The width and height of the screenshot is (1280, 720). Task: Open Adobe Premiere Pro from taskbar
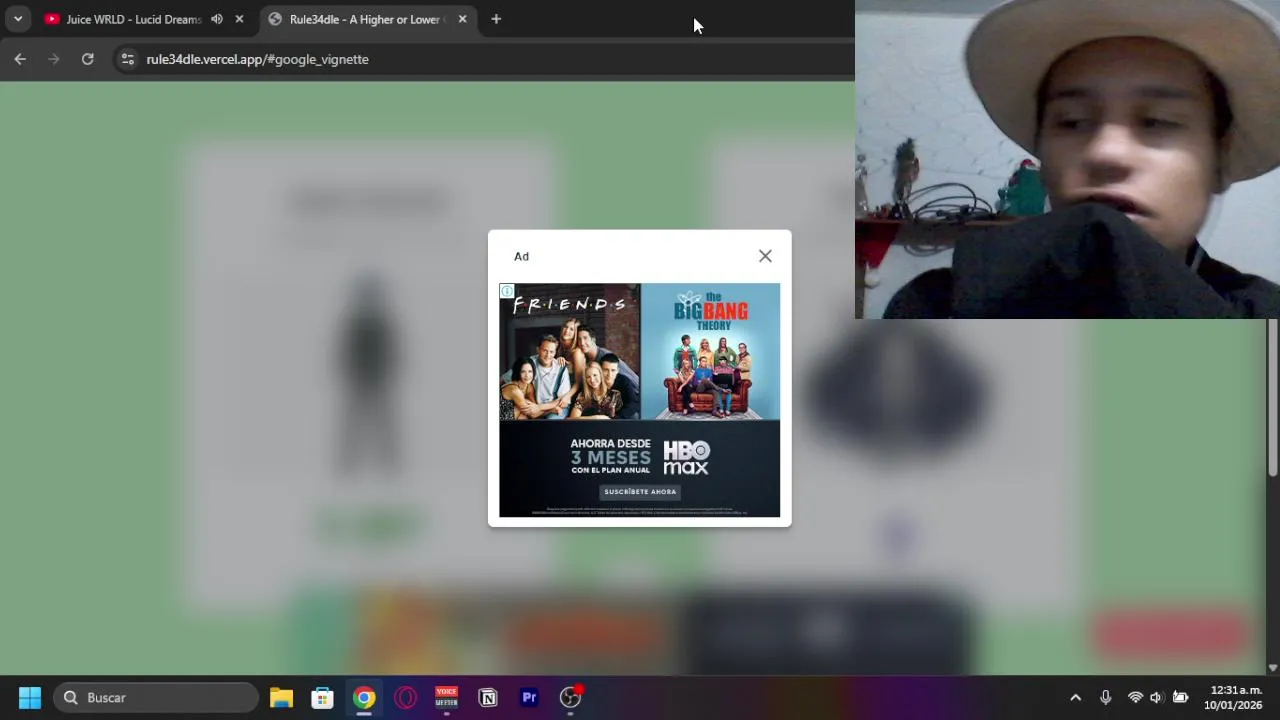coord(529,697)
